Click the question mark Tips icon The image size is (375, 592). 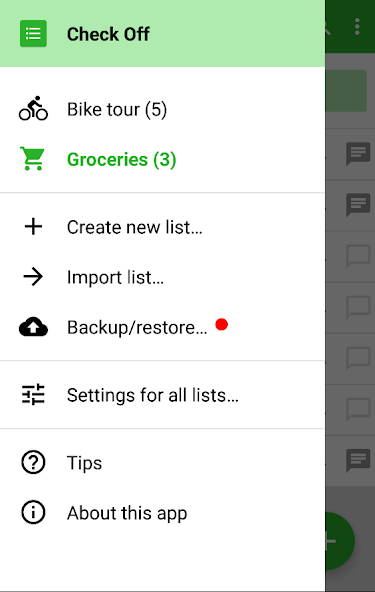pyautogui.click(x=33, y=462)
